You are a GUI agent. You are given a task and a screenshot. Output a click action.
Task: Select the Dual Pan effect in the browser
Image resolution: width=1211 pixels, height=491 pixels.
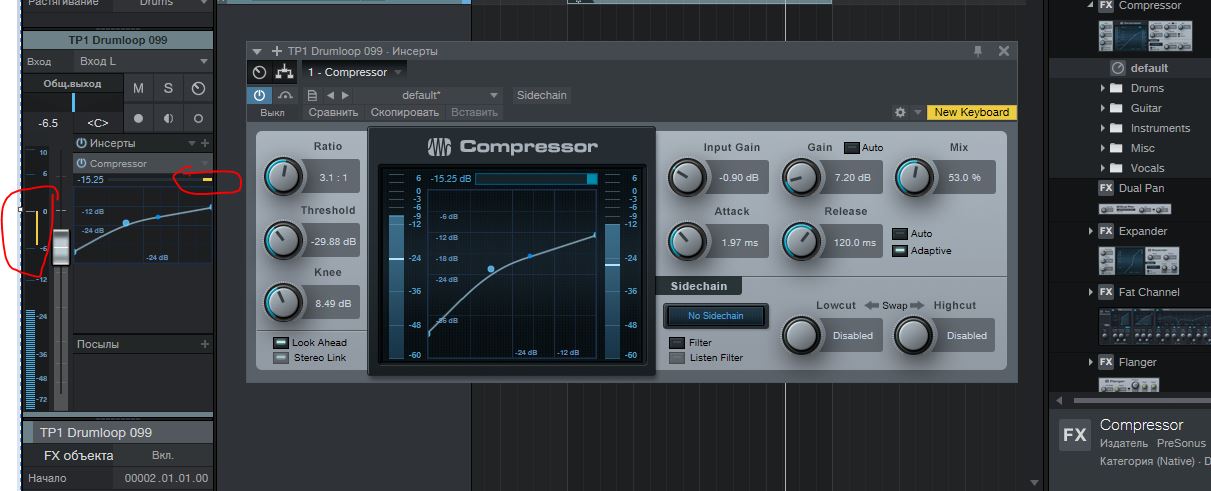coord(1141,188)
